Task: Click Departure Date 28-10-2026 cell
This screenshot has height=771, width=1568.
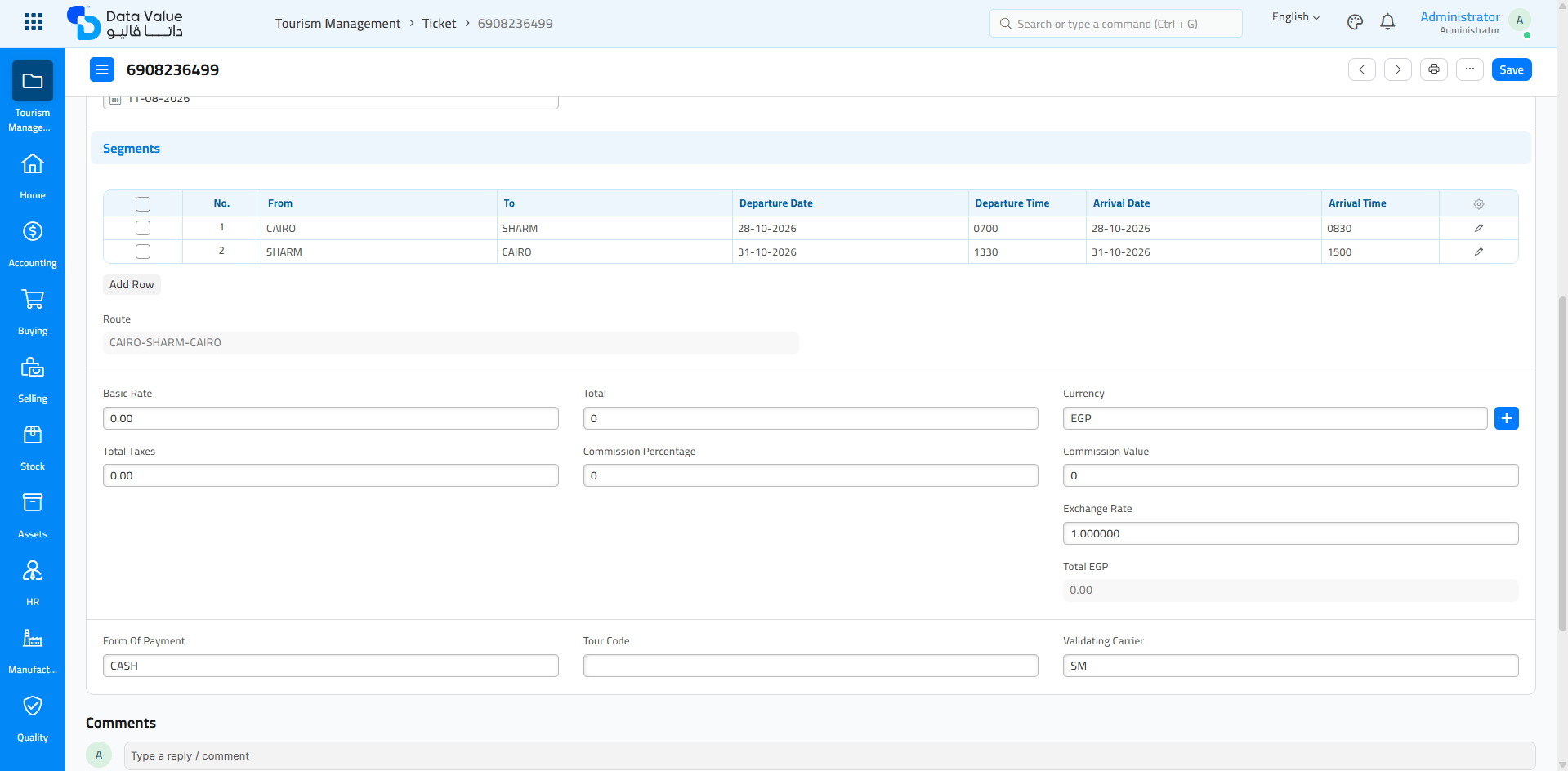Action: (851, 228)
